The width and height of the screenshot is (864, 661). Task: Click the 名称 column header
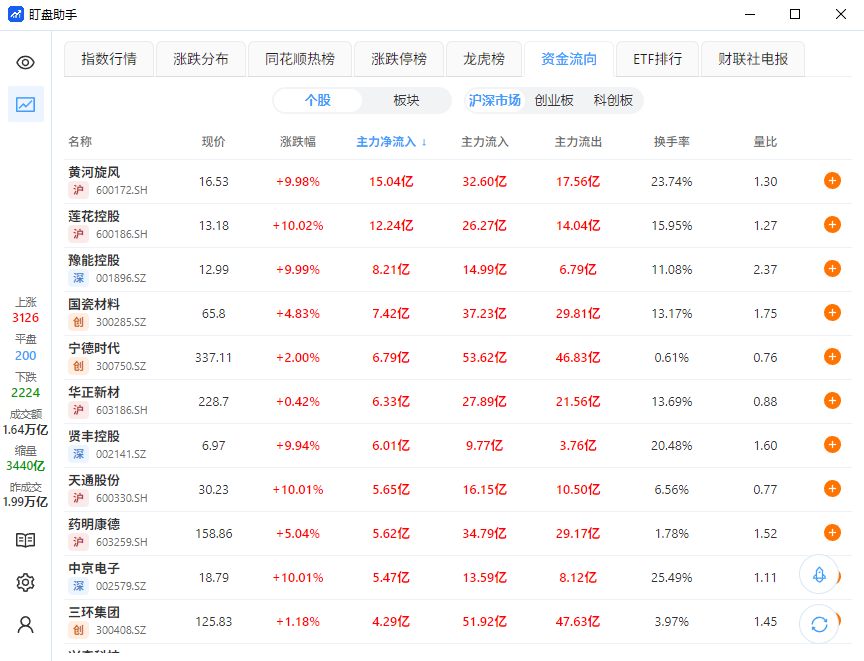pos(80,142)
